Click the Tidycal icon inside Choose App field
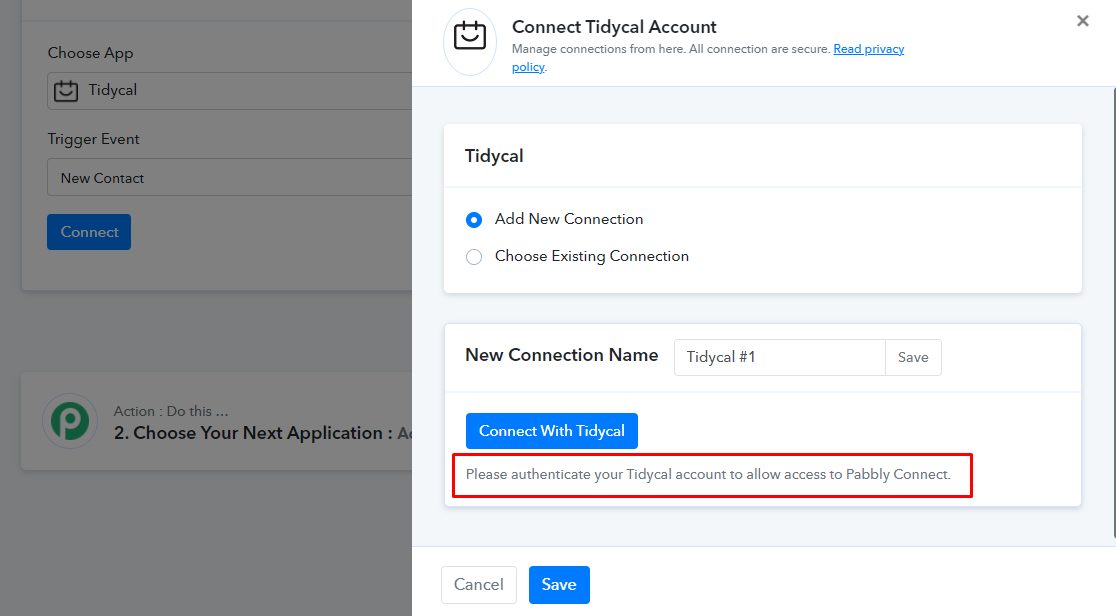 tap(66, 90)
